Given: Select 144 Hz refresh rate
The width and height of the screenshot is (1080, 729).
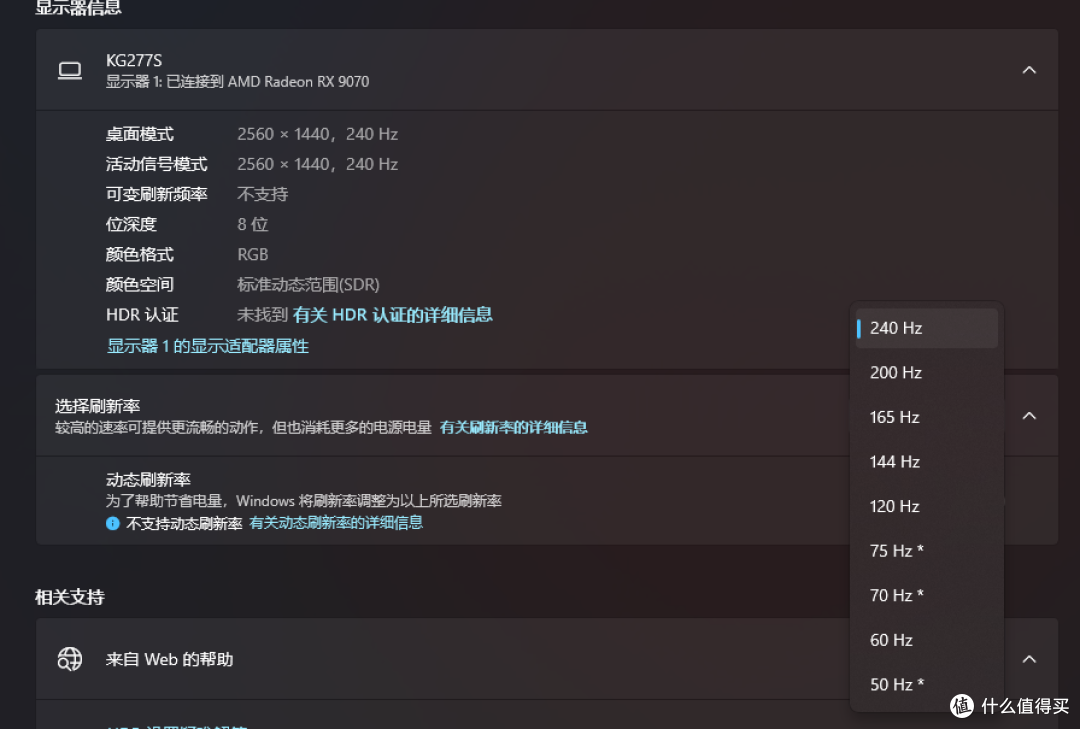Looking at the screenshot, I should click(x=926, y=462).
